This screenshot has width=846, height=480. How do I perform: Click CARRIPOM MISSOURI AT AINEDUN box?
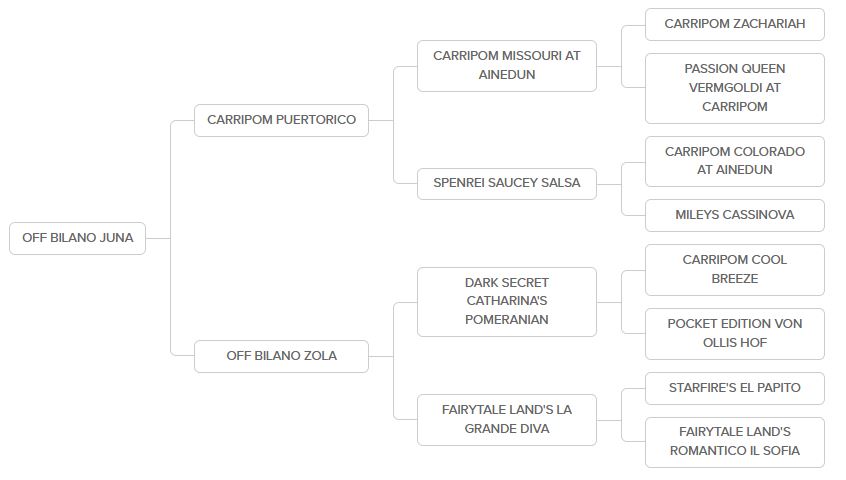tap(506, 65)
